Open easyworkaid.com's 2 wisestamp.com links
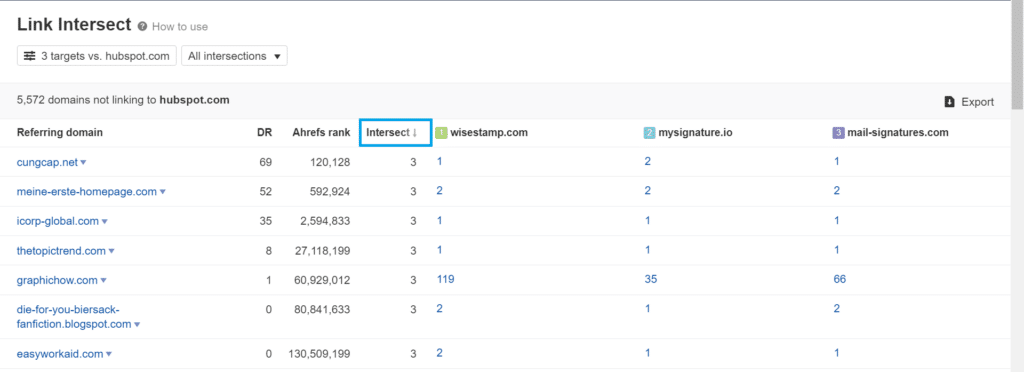Viewport: 1024px width, 372px height. [x=440, y=353]
